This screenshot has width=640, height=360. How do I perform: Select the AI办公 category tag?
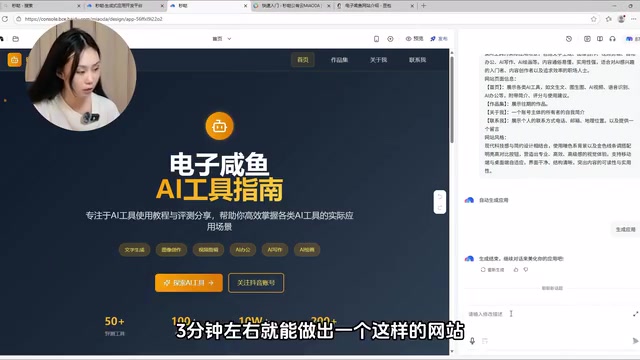point(243,250)
